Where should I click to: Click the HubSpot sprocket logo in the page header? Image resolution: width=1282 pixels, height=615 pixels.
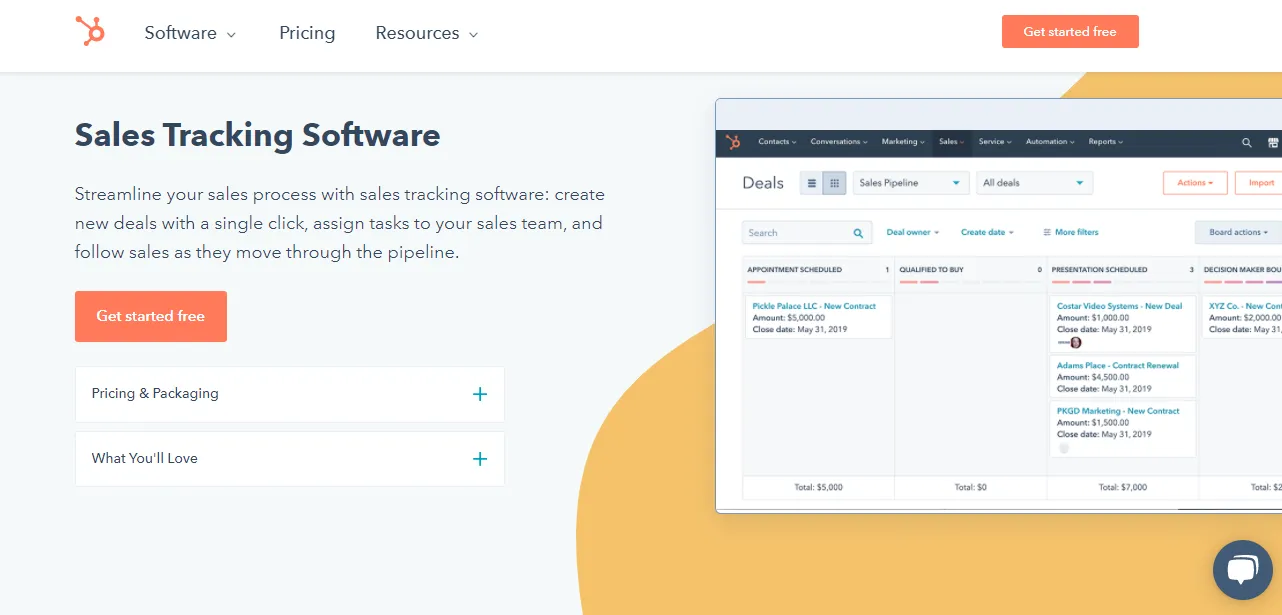point(90,31)
